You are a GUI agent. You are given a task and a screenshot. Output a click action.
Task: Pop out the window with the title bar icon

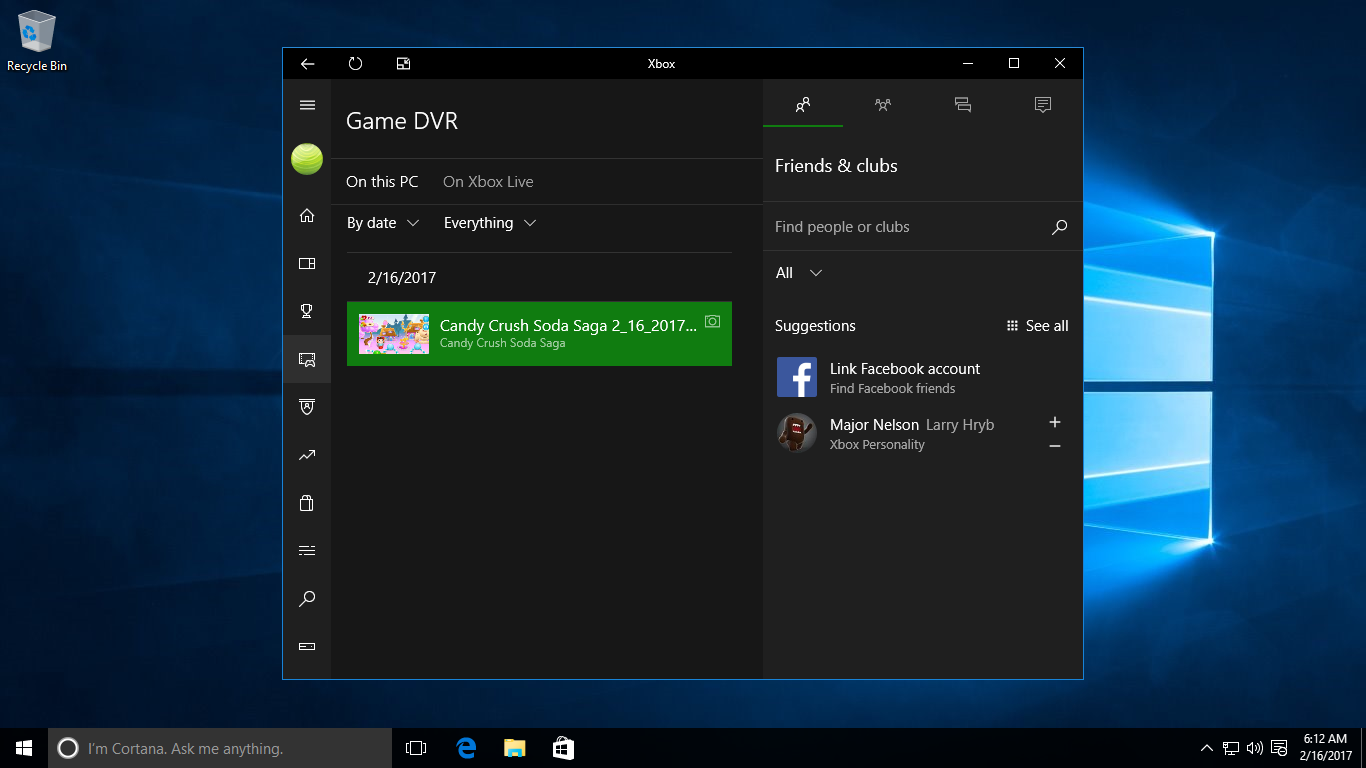[403, 64]
